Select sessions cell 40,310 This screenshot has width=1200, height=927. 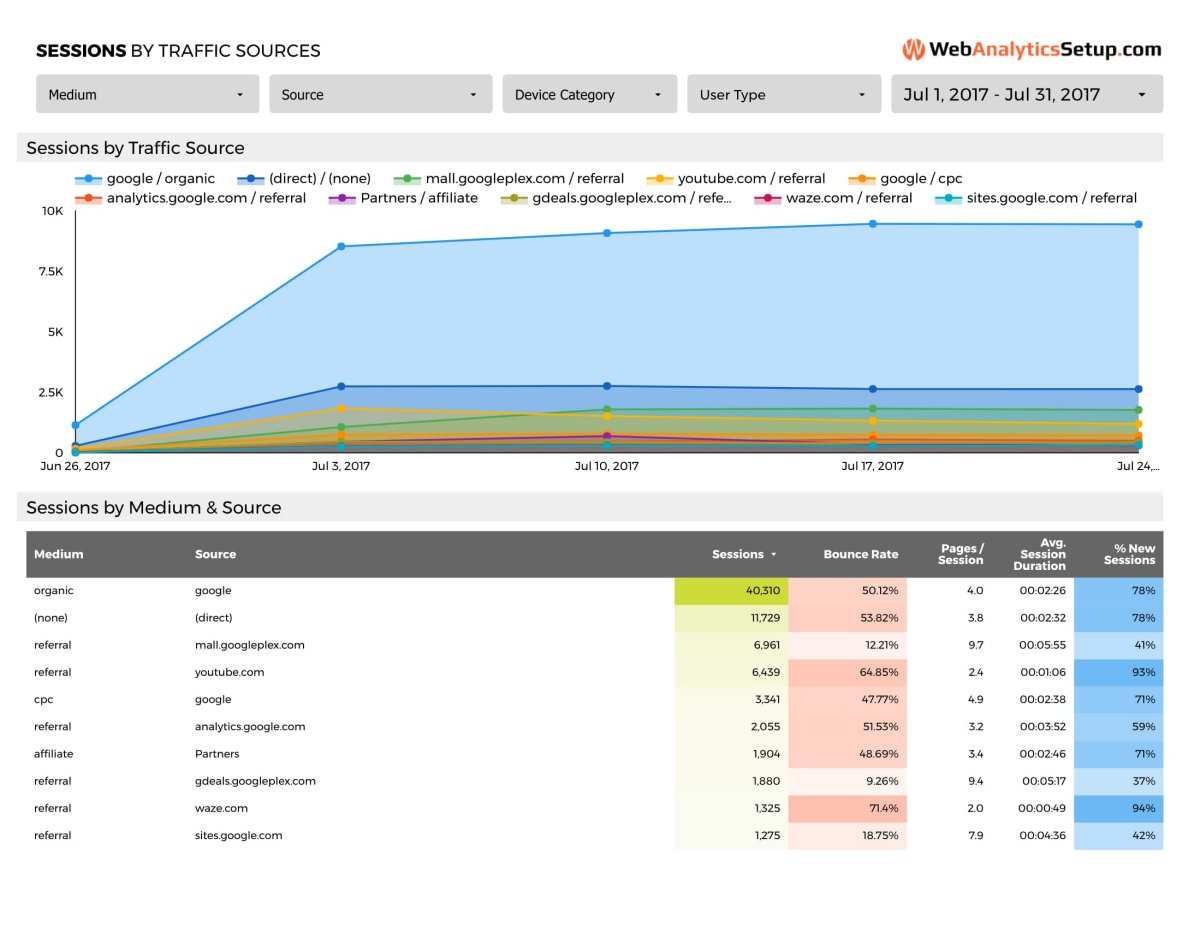731,591
